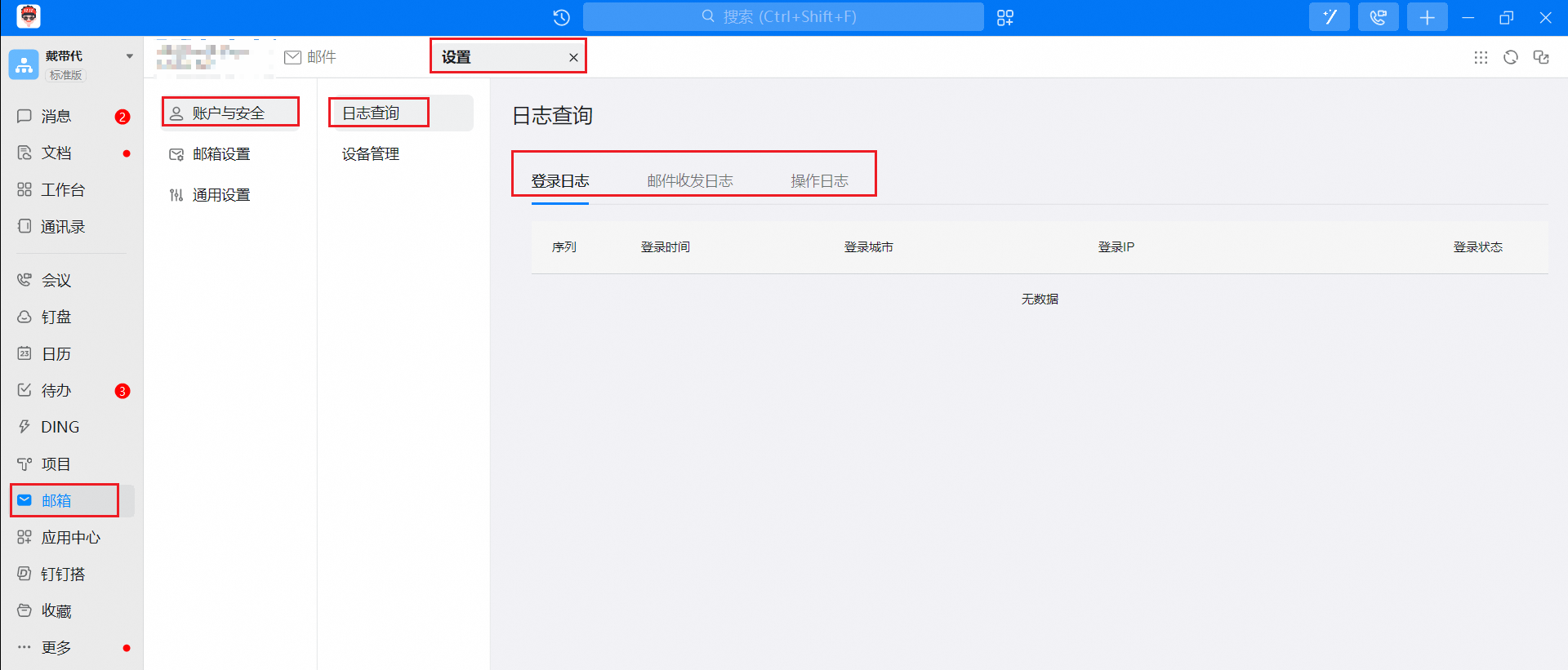
Task: Open the 邮件 tab
Action: point(311,57)
